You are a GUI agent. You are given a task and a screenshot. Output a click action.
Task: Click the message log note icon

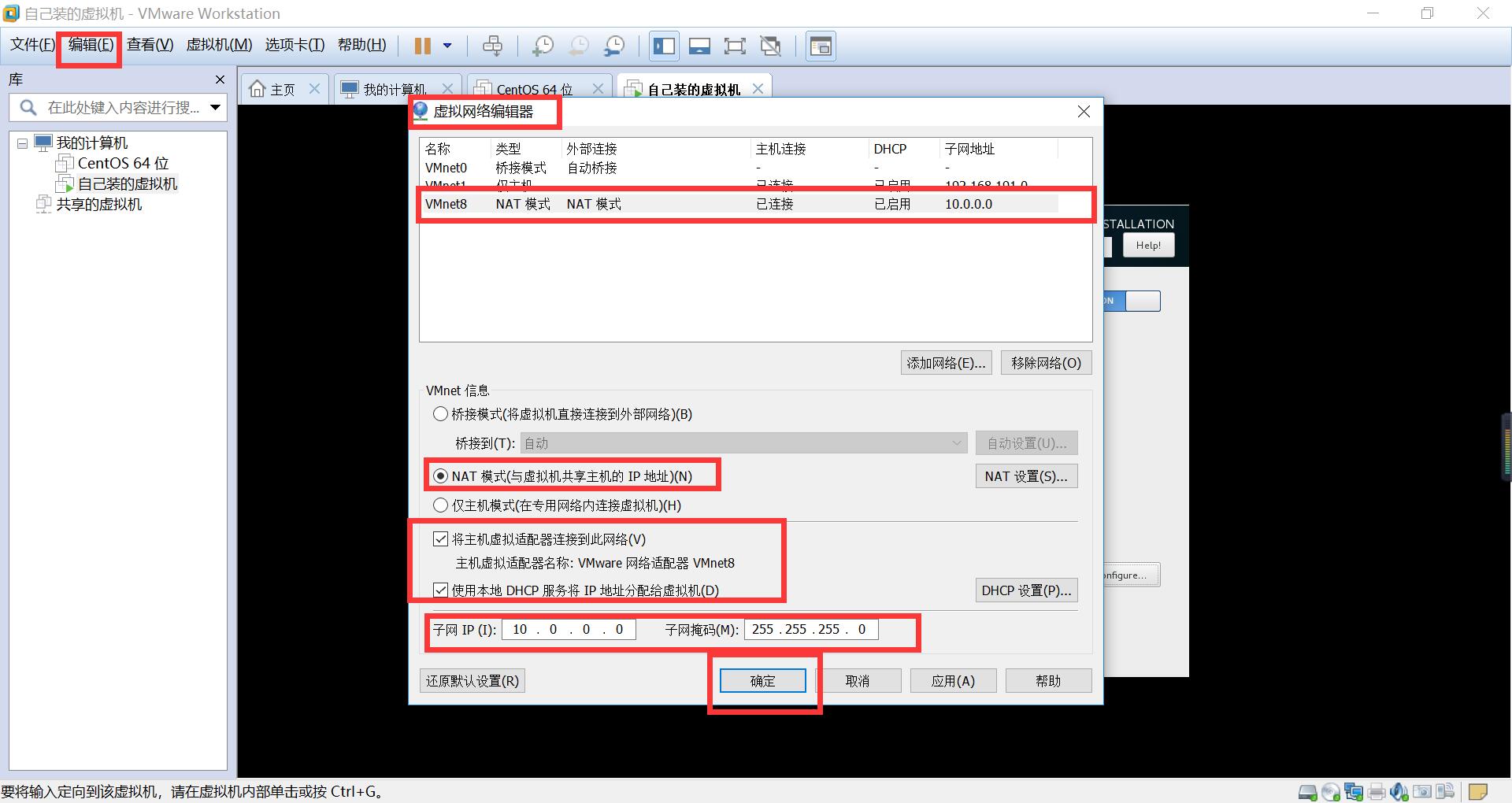pyautogui.click(x=1478, y=792)
